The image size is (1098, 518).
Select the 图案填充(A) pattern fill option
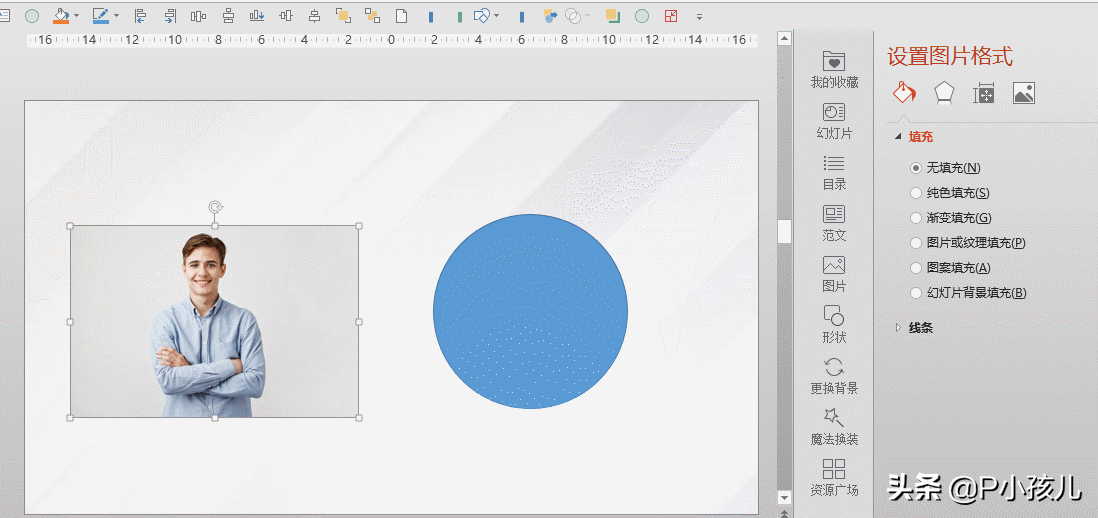point(950,268)
